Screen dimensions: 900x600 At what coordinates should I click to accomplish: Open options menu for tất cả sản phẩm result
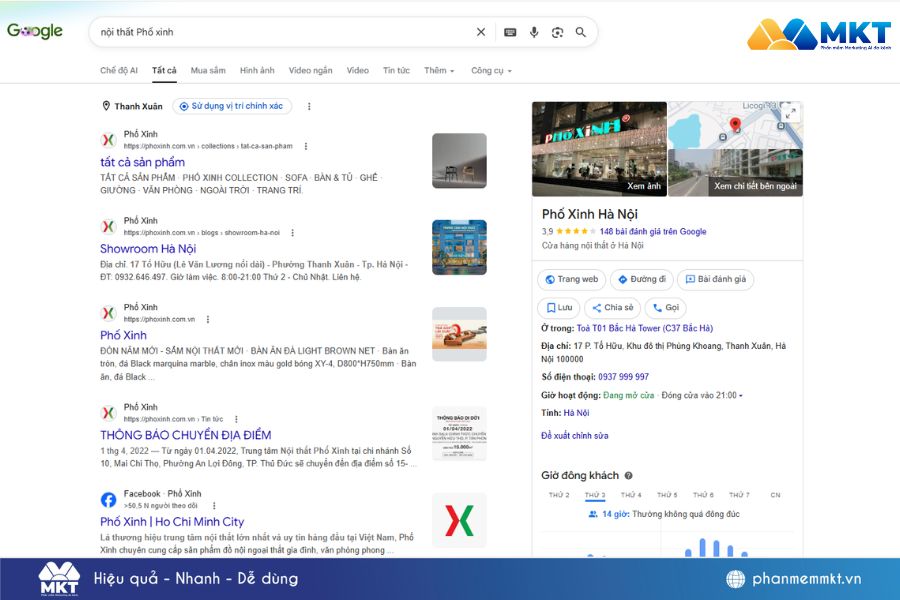point(305,146)
